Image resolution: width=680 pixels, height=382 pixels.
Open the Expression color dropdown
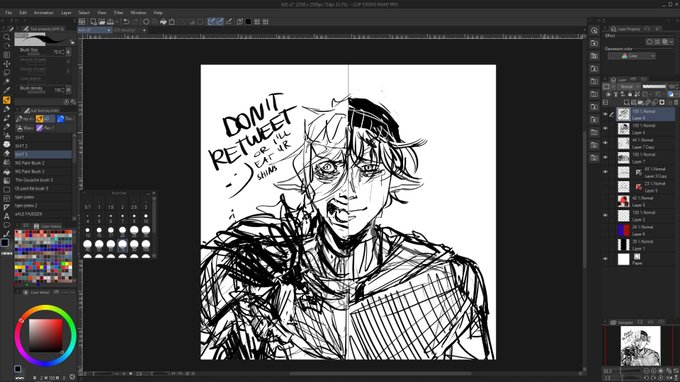tap(631, 56)
